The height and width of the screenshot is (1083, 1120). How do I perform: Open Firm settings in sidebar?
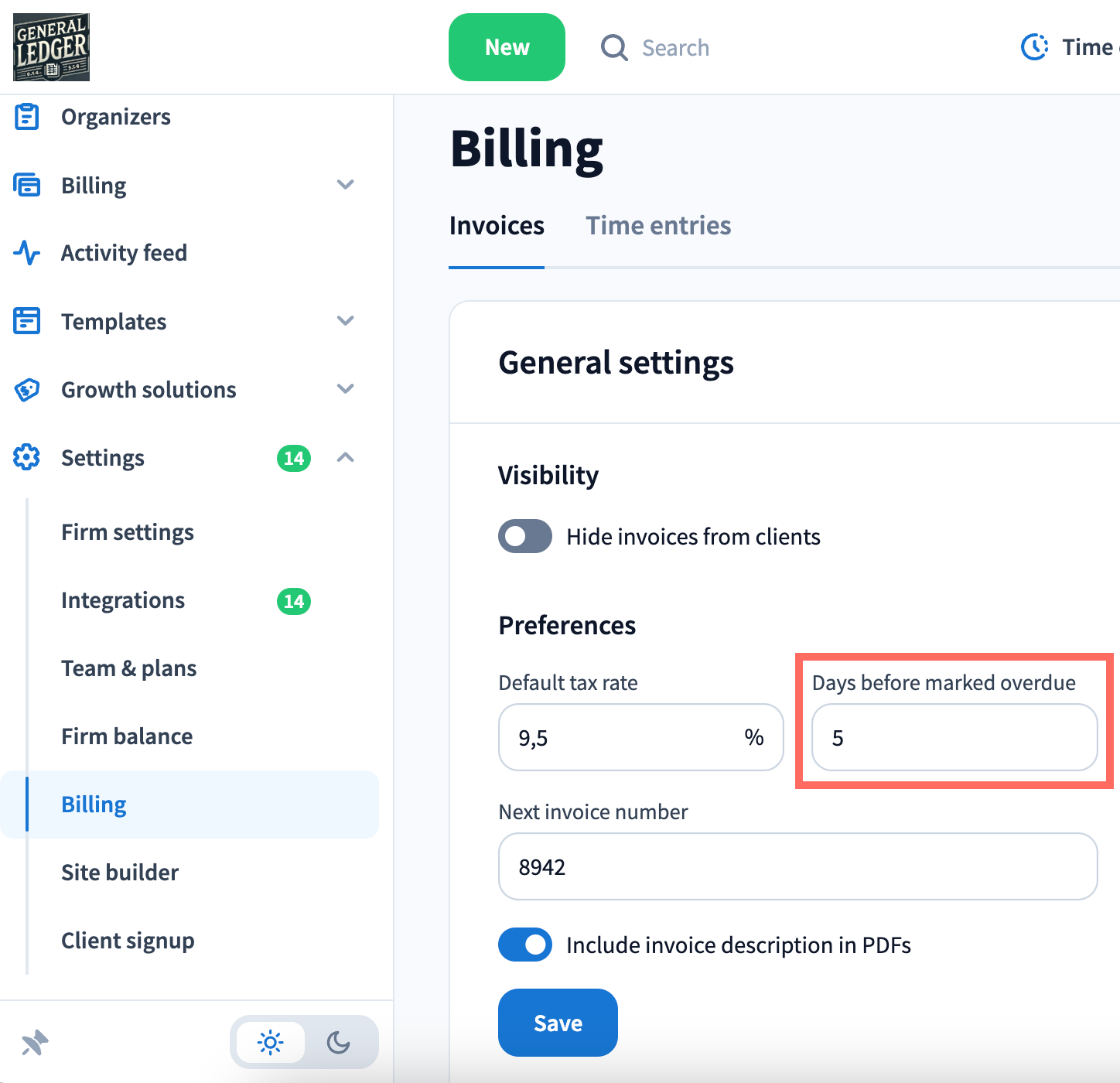pos(128,532)
